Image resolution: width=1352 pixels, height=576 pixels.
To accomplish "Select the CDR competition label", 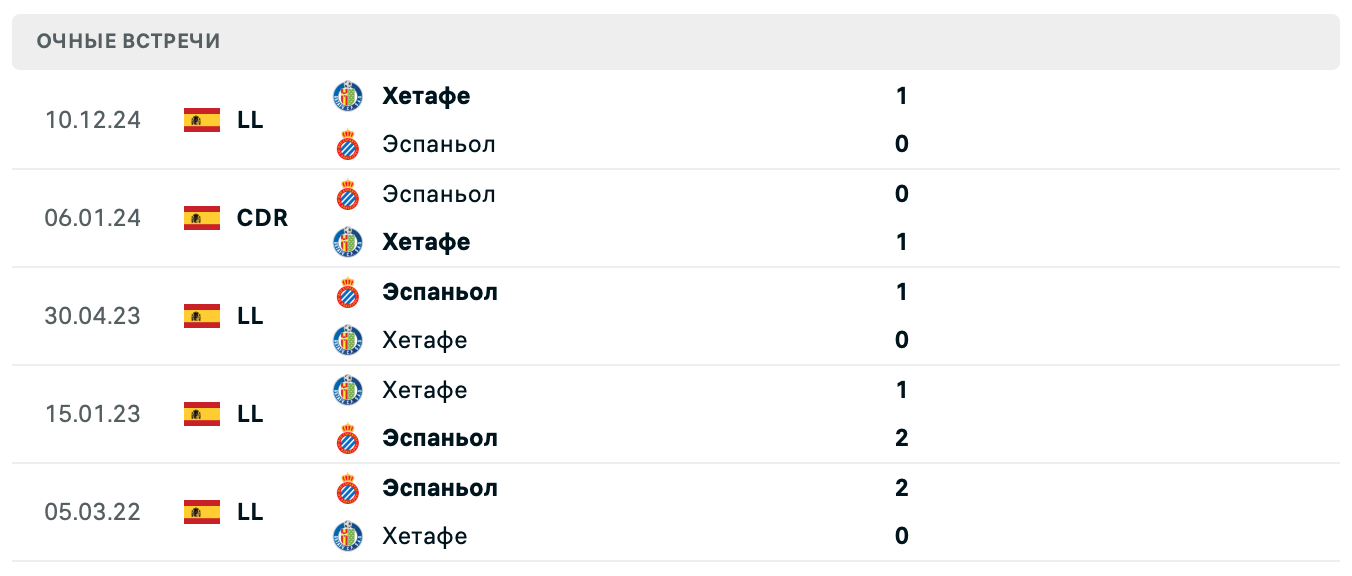I will pyautogui.click(x=263, y=218).
